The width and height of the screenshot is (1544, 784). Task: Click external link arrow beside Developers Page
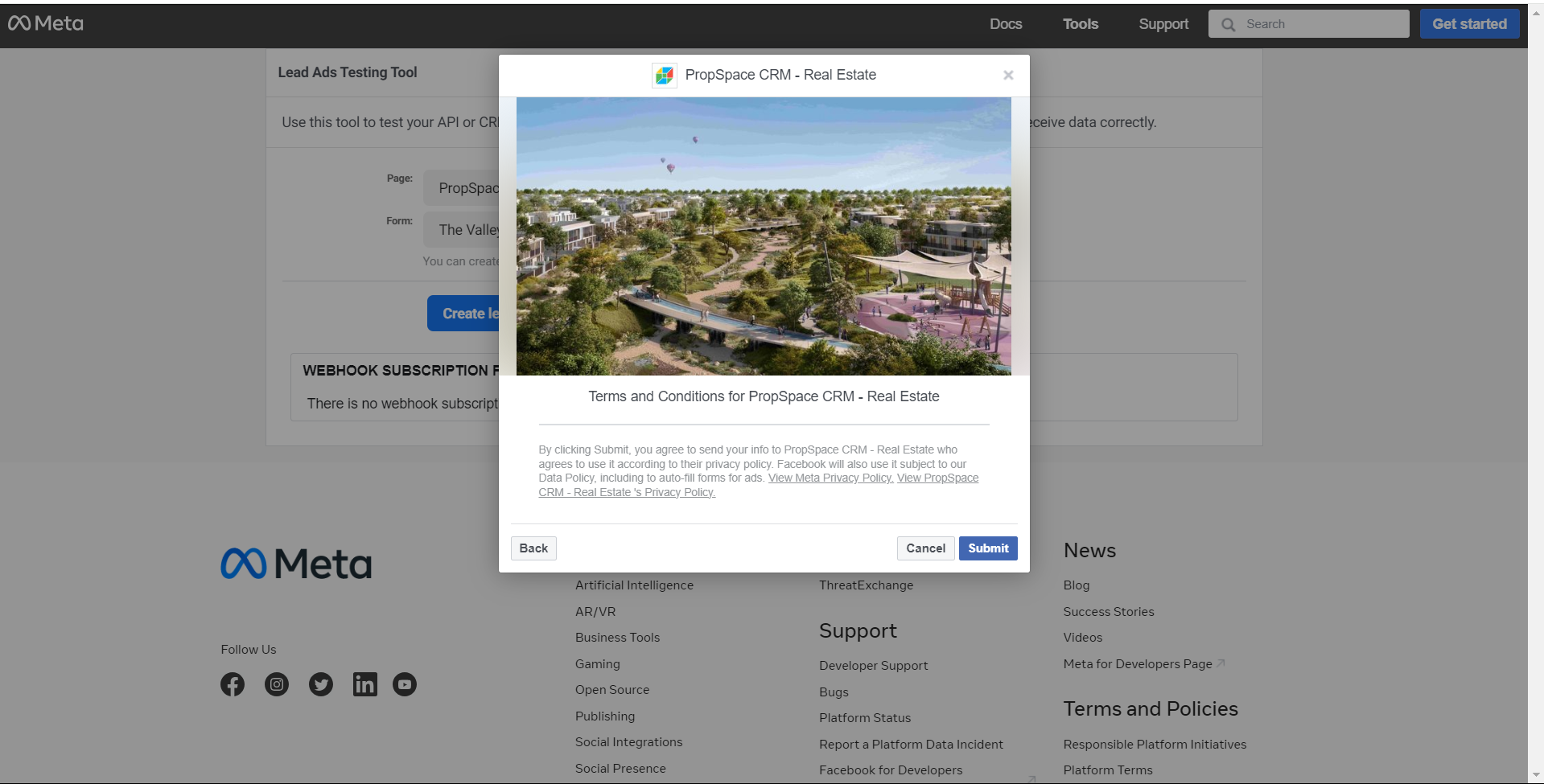click(x=1221, y=663)
